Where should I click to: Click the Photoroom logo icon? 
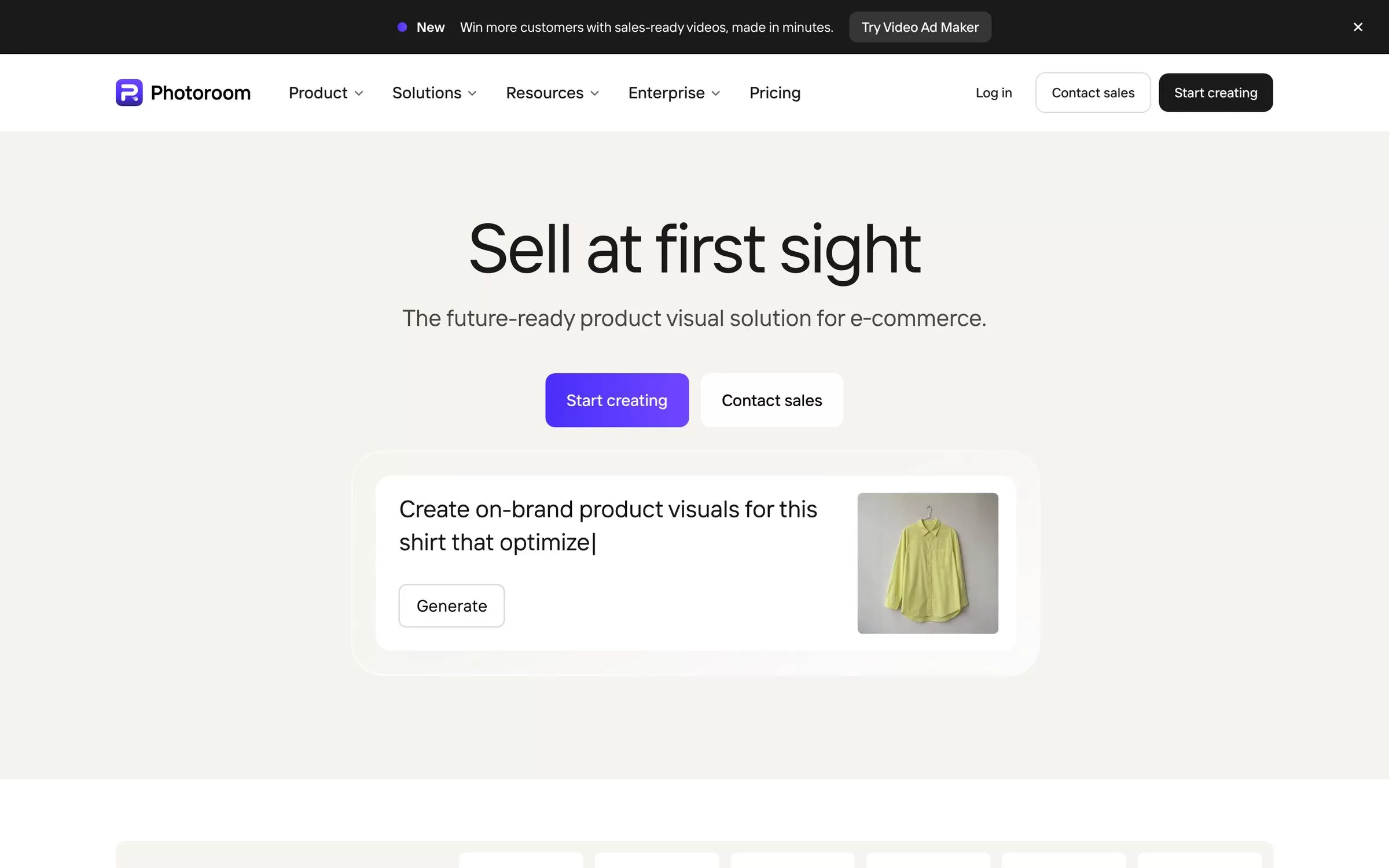tap(129, 93)
